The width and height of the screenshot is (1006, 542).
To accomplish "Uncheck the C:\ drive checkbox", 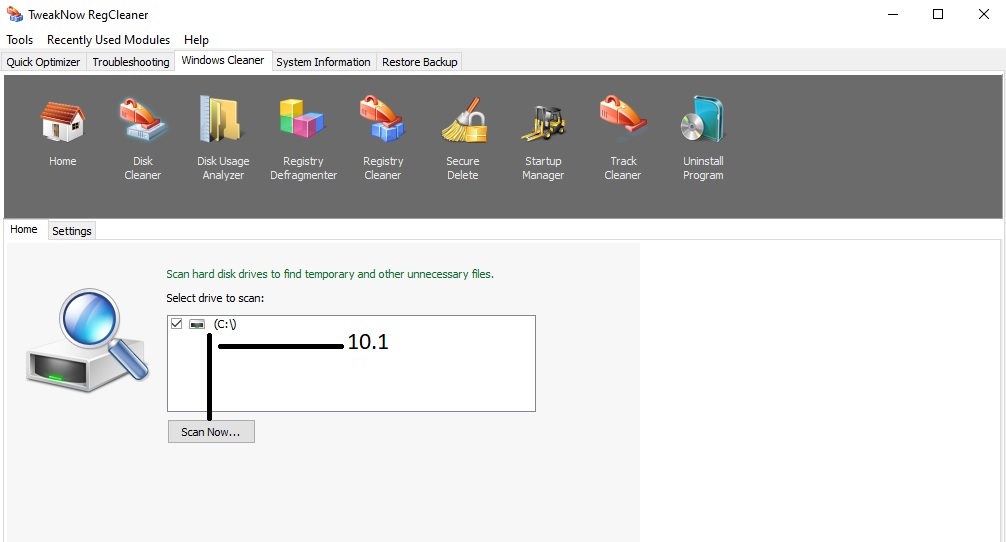I will pyautogui.click(x=176, y=324).
